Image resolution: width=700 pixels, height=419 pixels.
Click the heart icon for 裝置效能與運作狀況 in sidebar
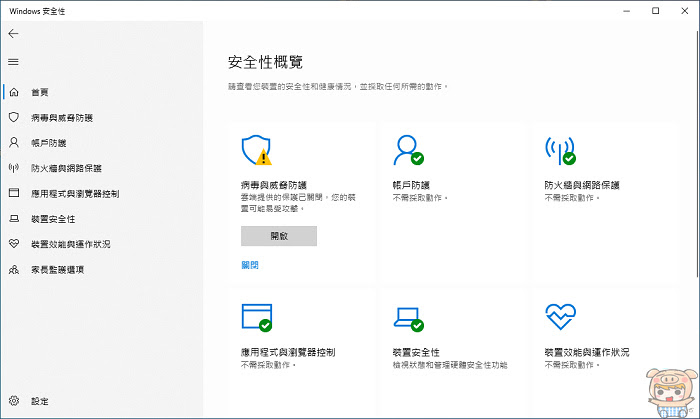click(x=14, y=244)
